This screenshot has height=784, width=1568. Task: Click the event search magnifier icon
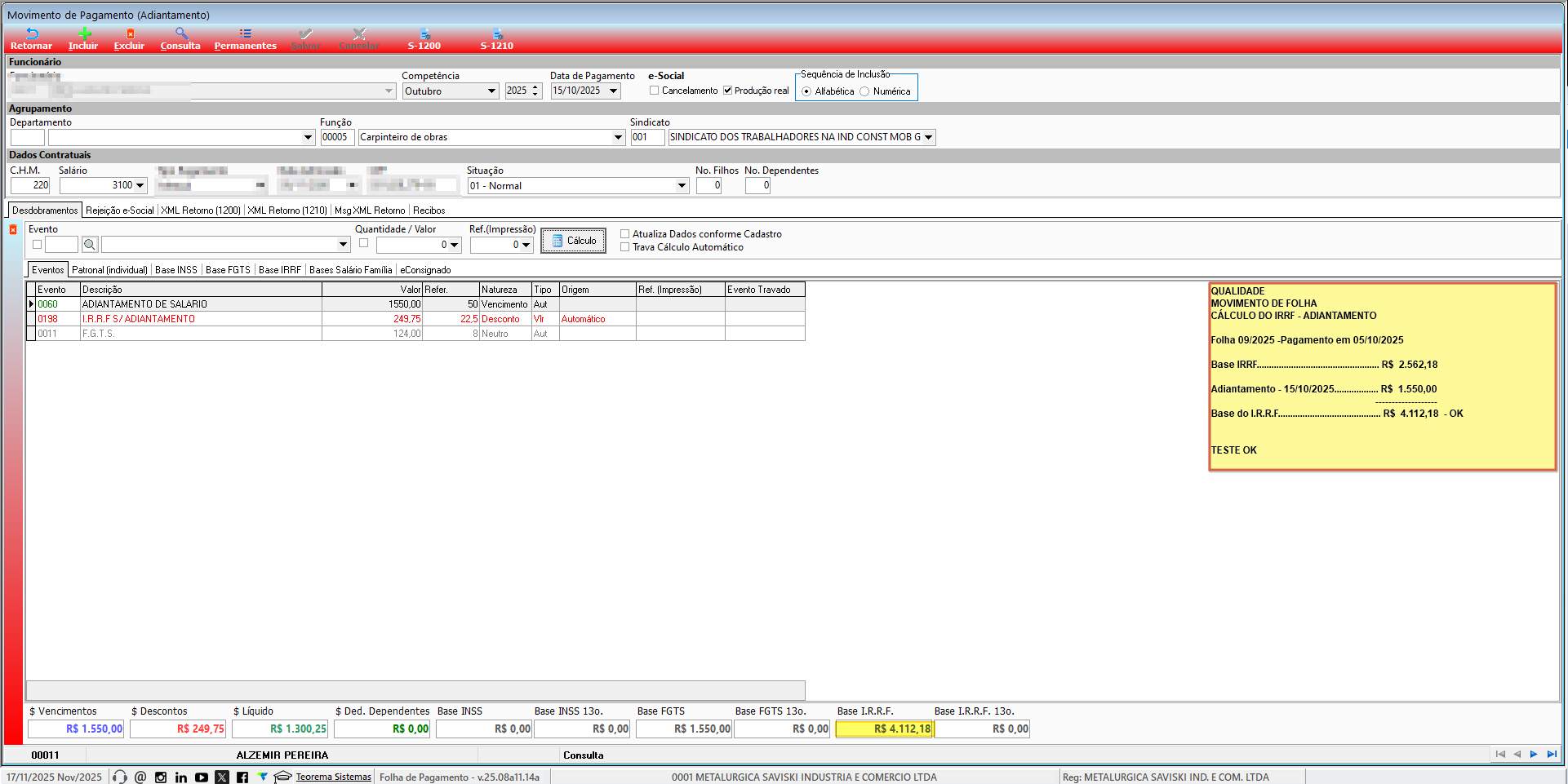coord(90,245)
